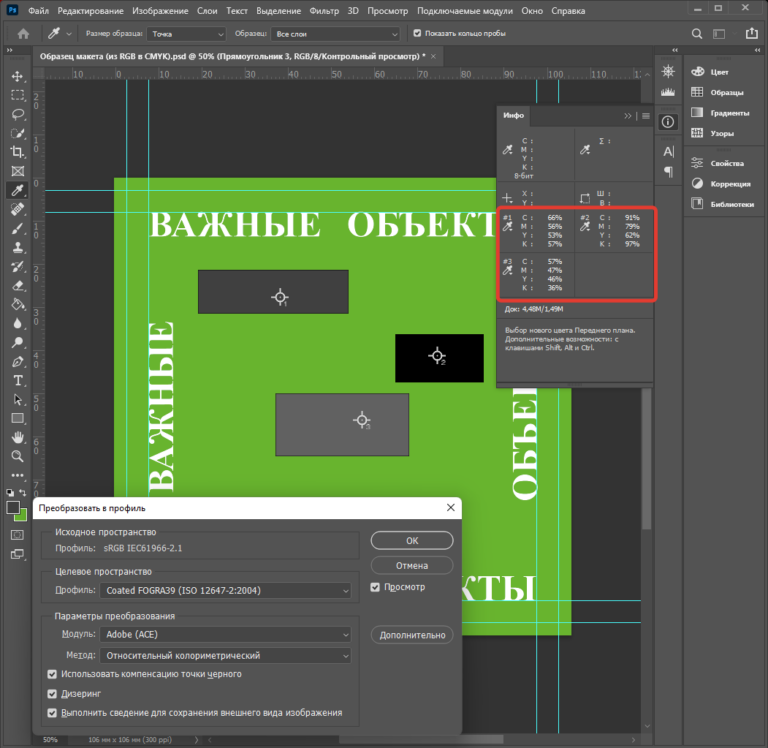
Task: Open the Изображение menu
Action: [159, 11]
